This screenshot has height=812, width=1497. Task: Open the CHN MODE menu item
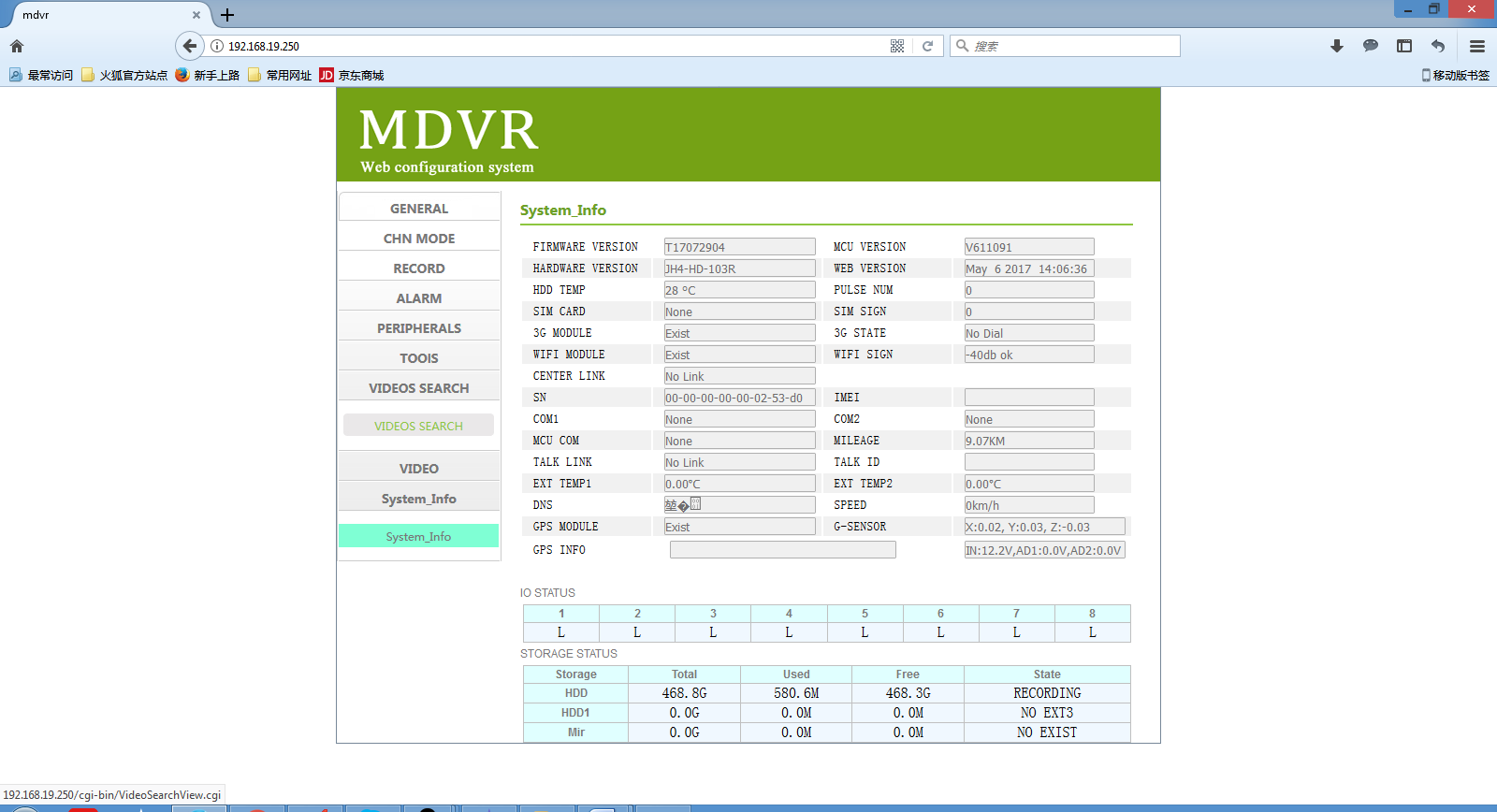419,239
